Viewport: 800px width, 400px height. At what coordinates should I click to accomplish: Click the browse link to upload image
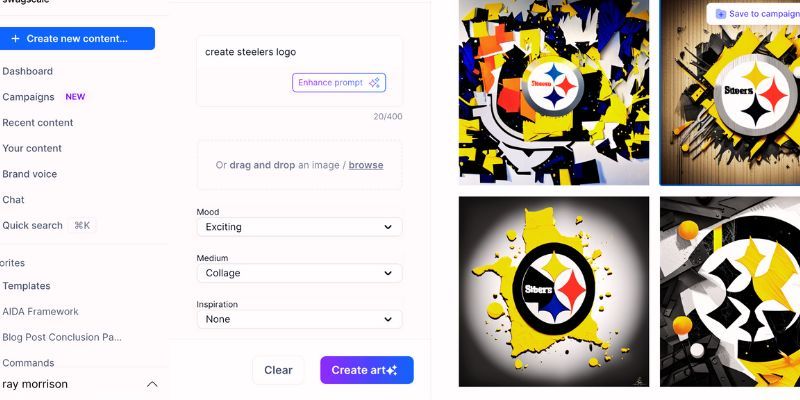[x=366, y=165]
